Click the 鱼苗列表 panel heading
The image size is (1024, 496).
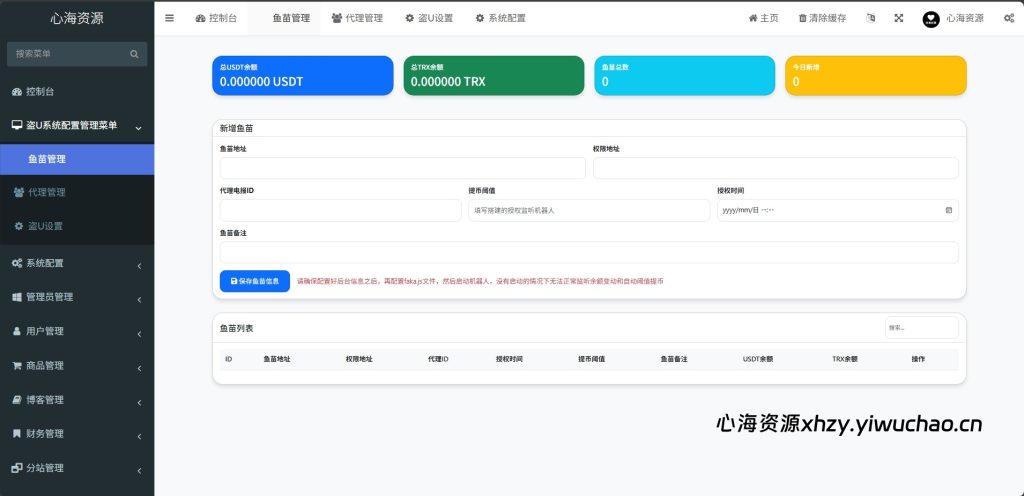(236, 328)
